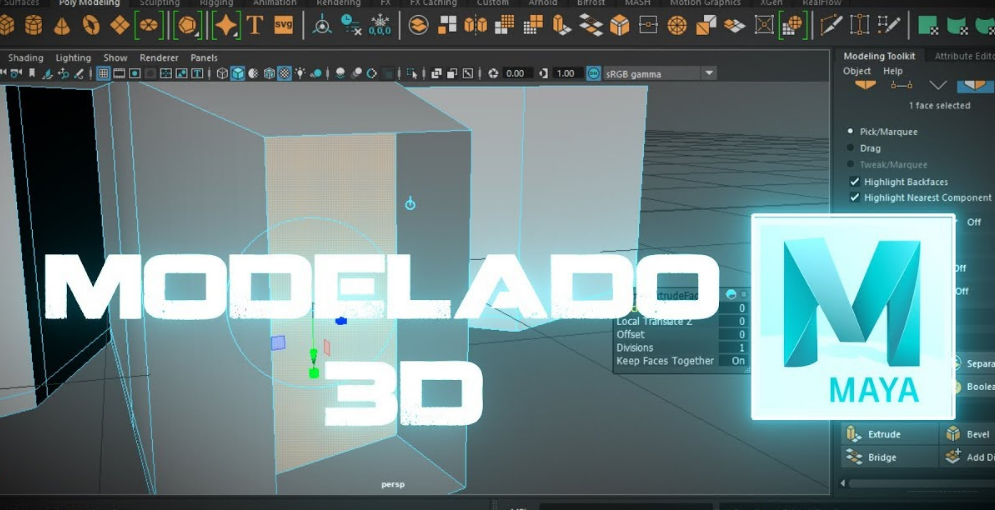Screen dimensions: 995x510
Task: Click the Center Pivot shelf icon
Action: 322,26
